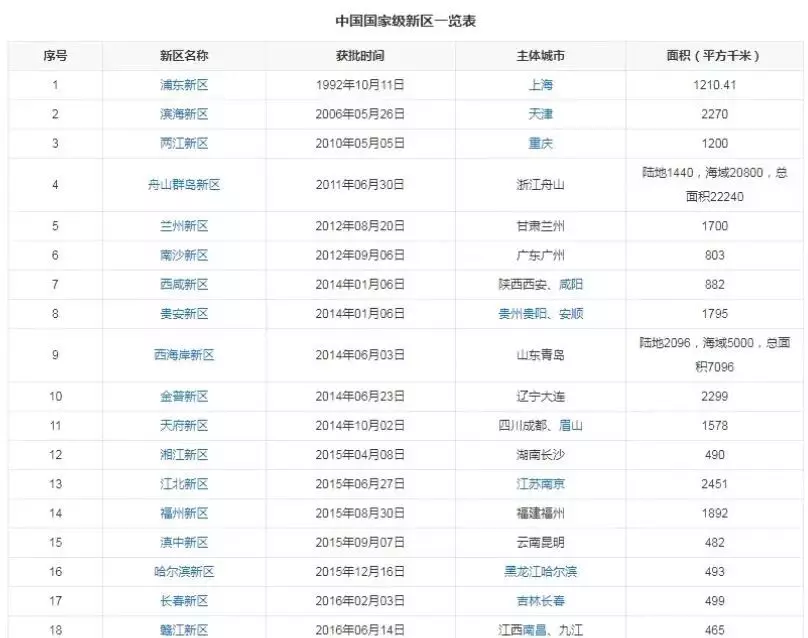Select the city cell 云南昆明
The height and width of the screenshot is (638, 808).
tap(541, 543)
